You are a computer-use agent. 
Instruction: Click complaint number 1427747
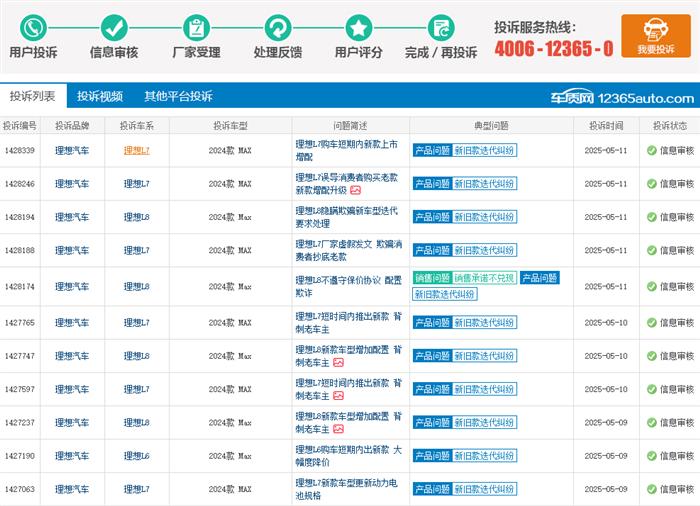point(20,356)
